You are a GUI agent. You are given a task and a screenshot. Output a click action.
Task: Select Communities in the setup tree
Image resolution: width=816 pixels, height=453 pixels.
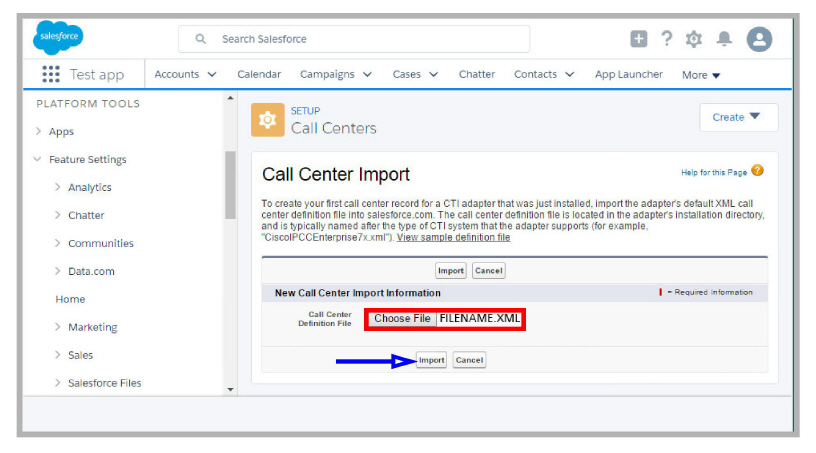(101, 243)
